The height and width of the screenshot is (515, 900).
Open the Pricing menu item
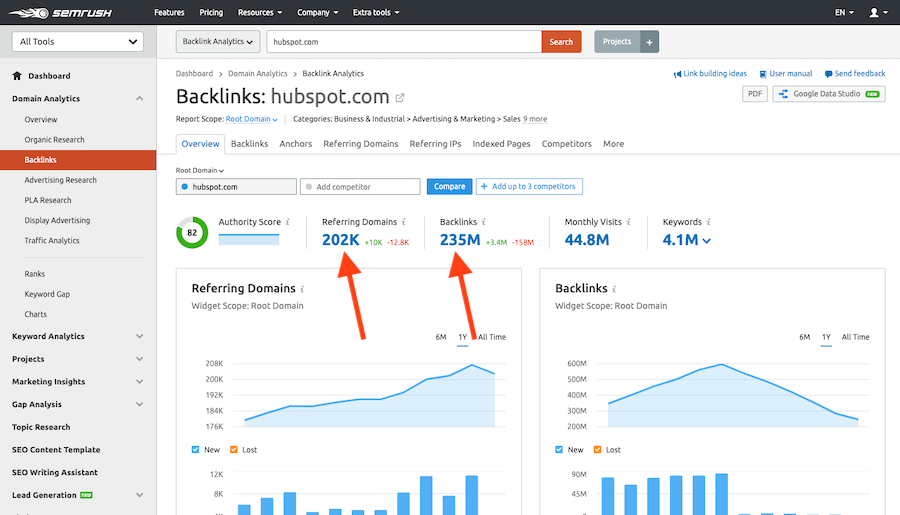click(211, 12)
